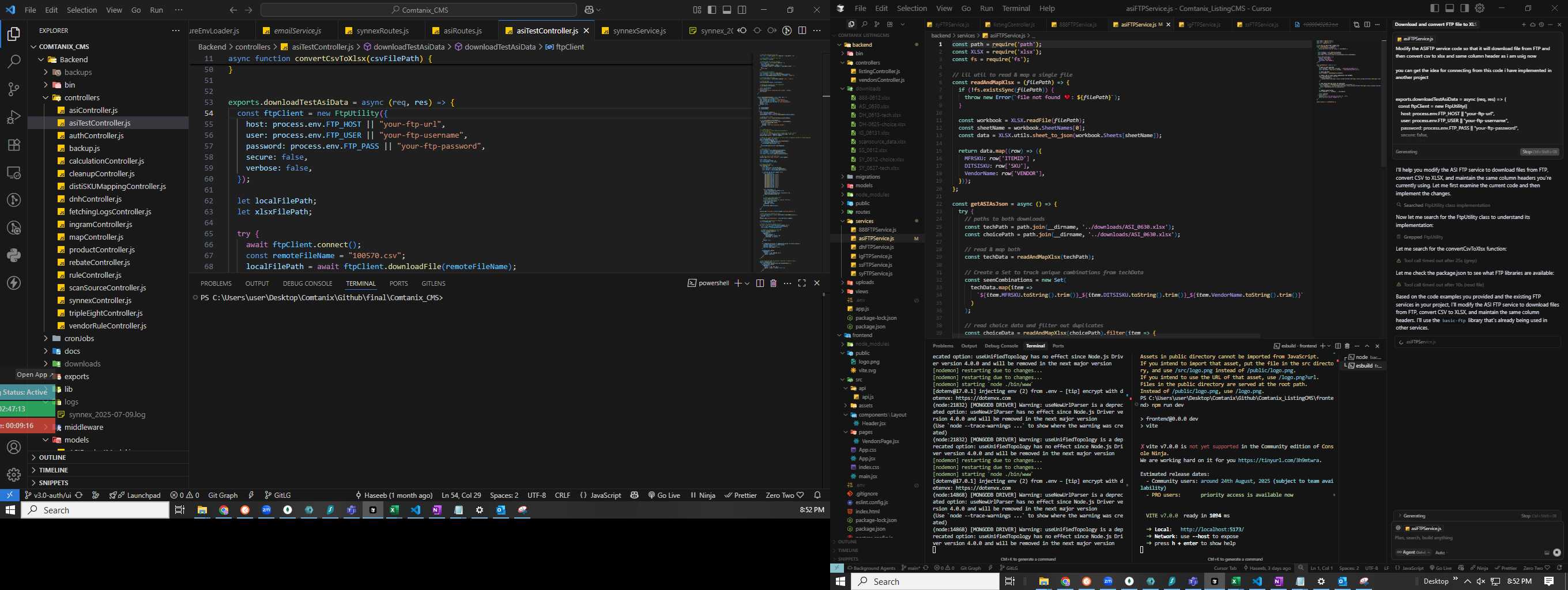Viewport: 1568px width, 590px height.
Task: Open source control icon in Cursor sidebar header
Action: (x=877, y=24)
